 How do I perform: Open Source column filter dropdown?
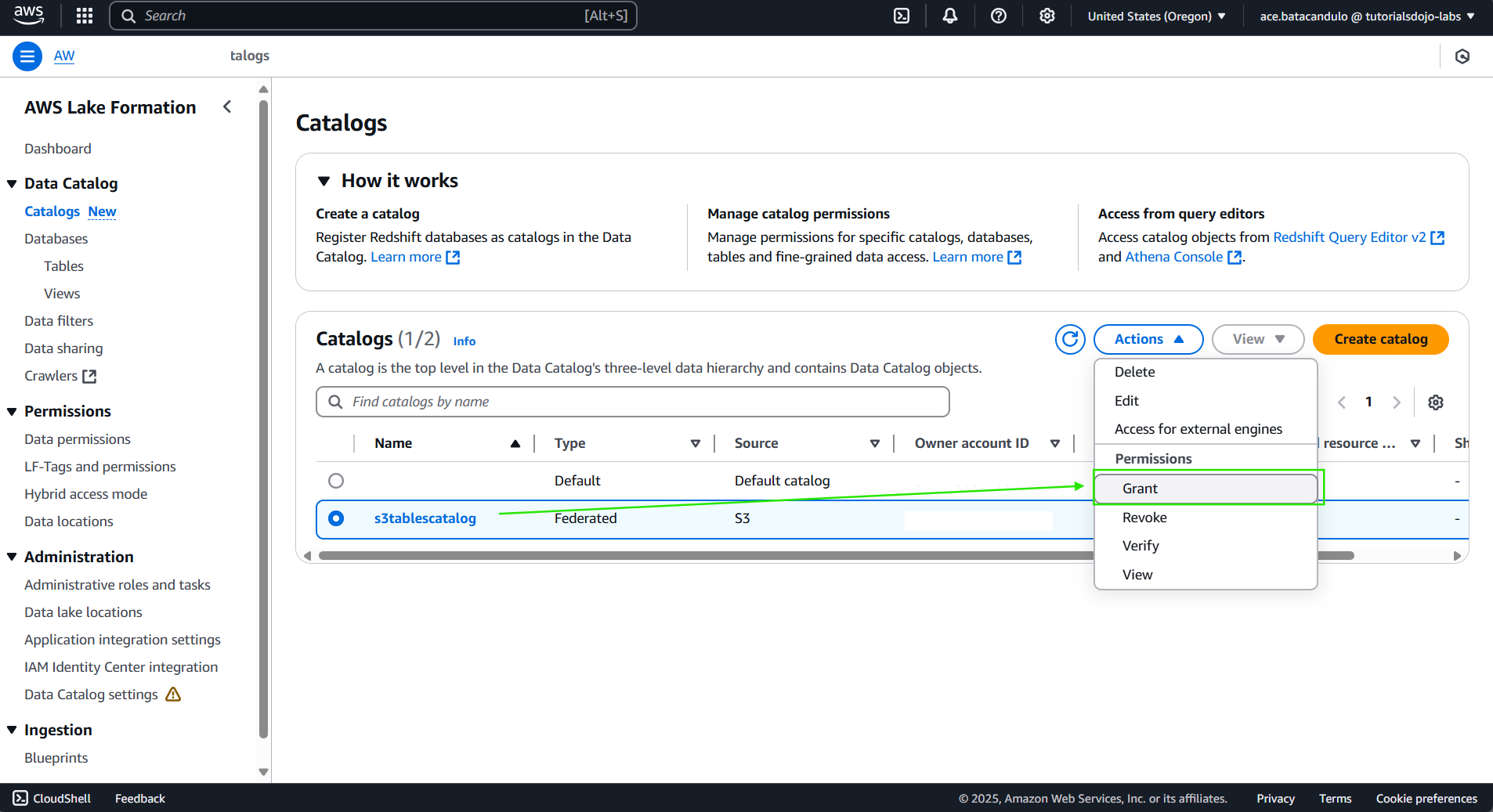875,444
